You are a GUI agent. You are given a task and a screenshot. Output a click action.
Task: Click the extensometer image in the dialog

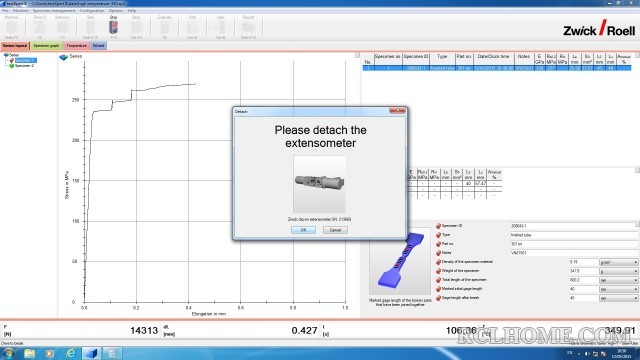[320, 184]
